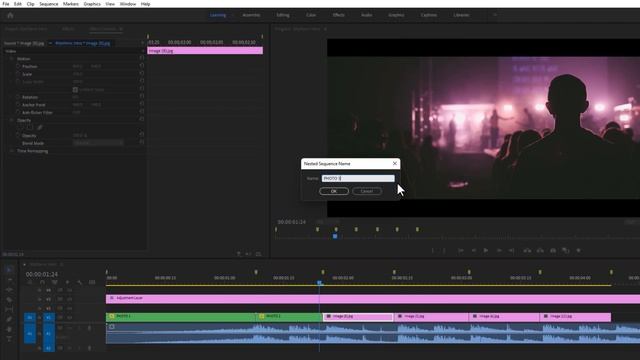Screen dimensions: 640x360
Task: Click the Adjustment Layer clip in timeline
Action: point(373,299)
